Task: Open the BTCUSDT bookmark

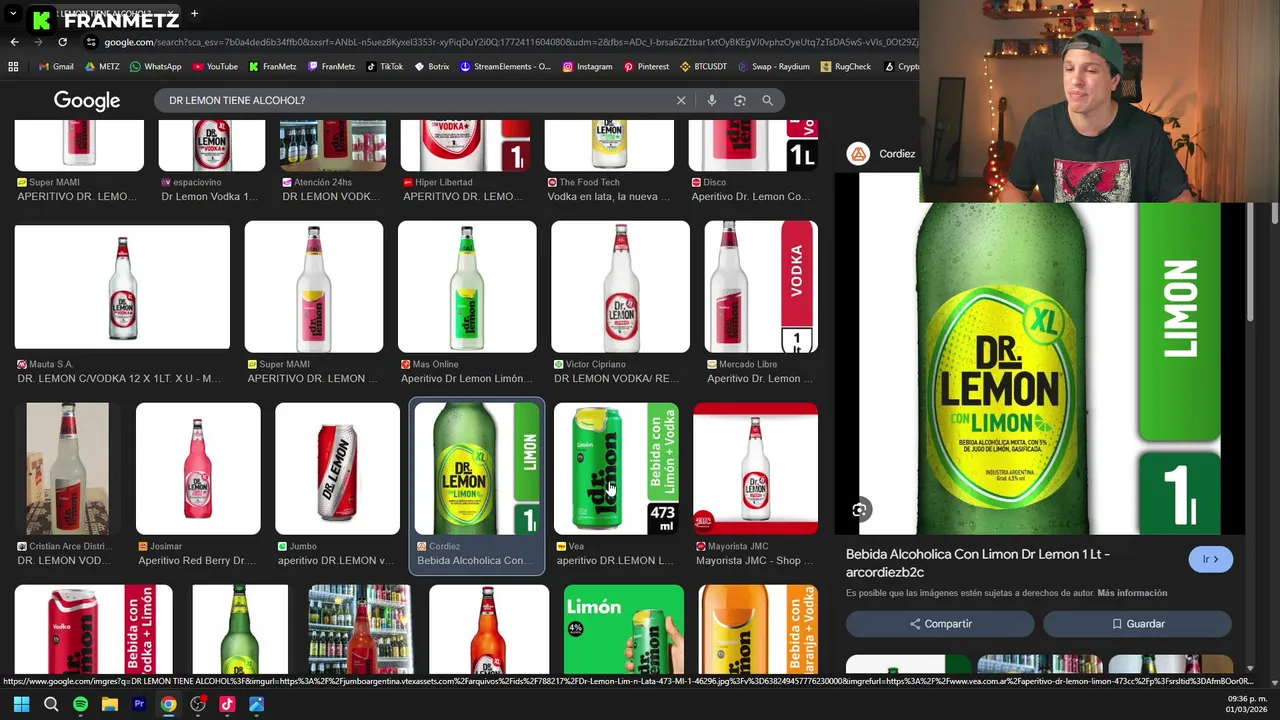Action: 703,67
